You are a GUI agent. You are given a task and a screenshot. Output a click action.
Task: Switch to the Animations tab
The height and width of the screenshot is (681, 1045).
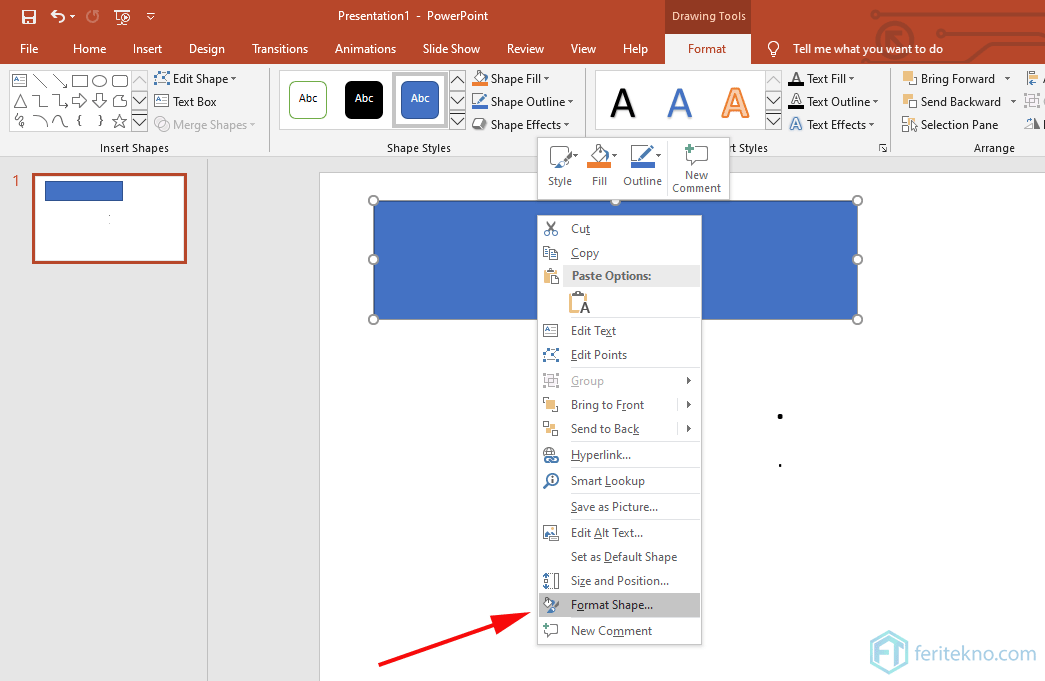365,49
